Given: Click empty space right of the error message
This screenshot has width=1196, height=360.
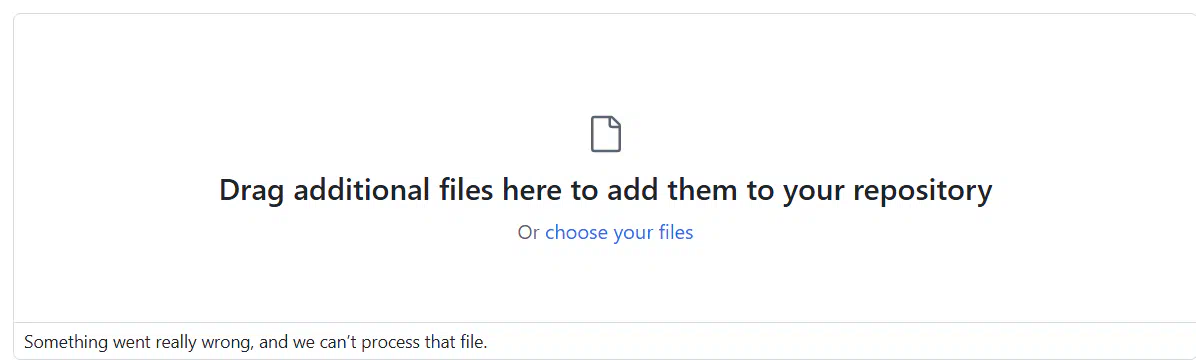Looking at the screenshot, I should pyautogui.click(x=839, y=342).
